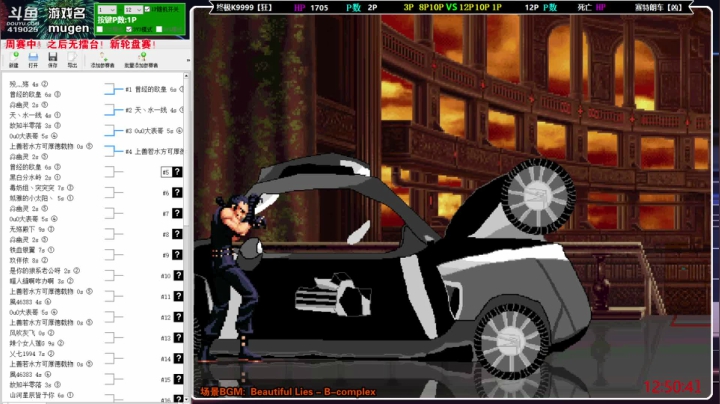Viewport: 720px width, 404px height.
Task: Select bracket winner '#2 天丶水一线'
Action: (x=154, y=110)
